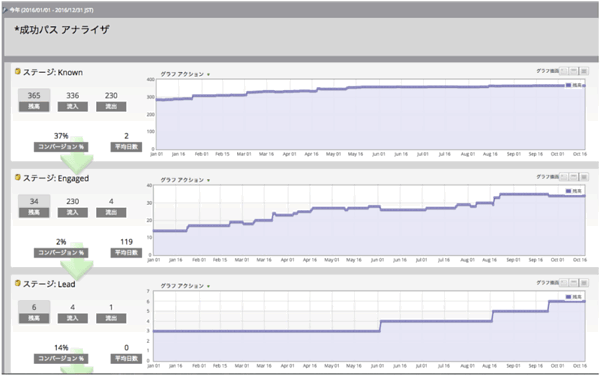Click the 119 average days value in Engaged

pos(127,242)
